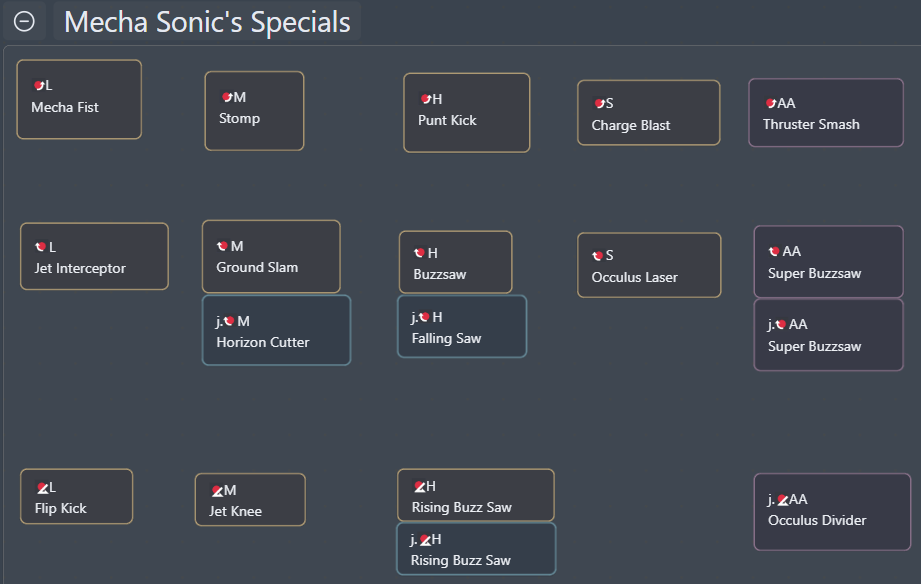This screenshot has width=921, height=584.
Task: Click the Mecha Sonic's Specials heading
Action: [x=207, y=22]
